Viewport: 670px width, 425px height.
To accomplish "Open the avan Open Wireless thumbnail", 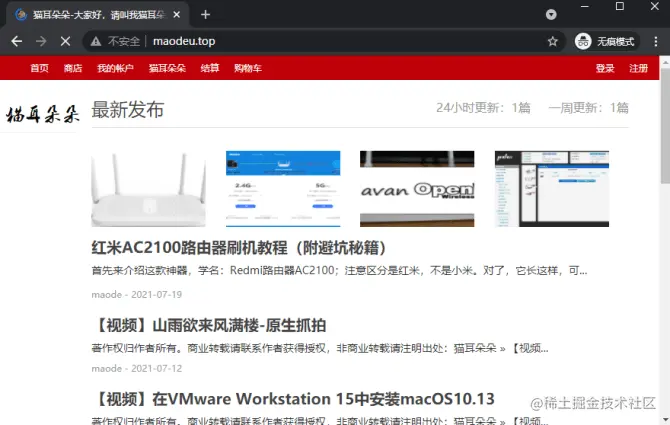I will click(417, 189).
